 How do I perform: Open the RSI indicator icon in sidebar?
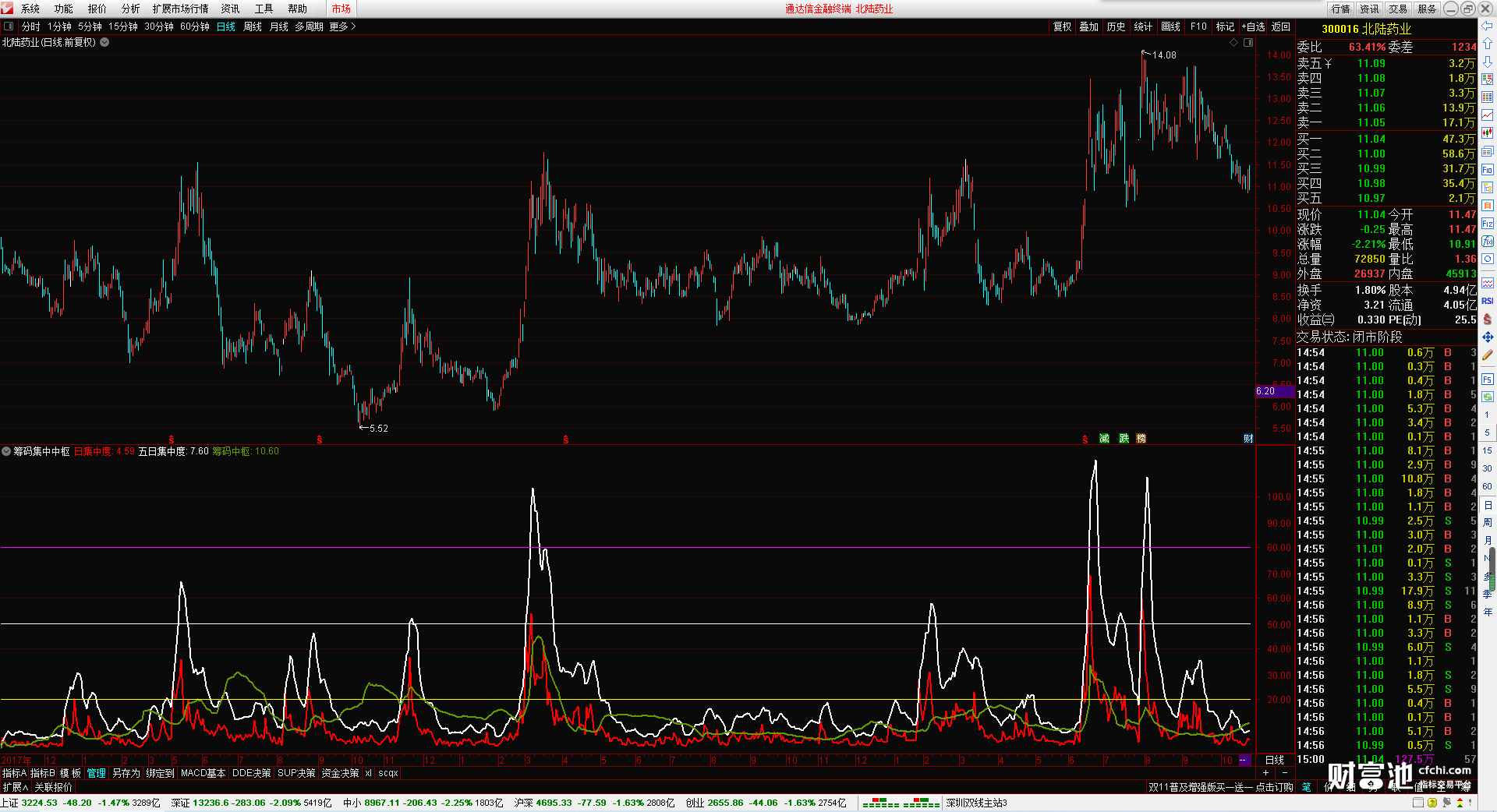pyautogui.click(x=1488, y=301)
